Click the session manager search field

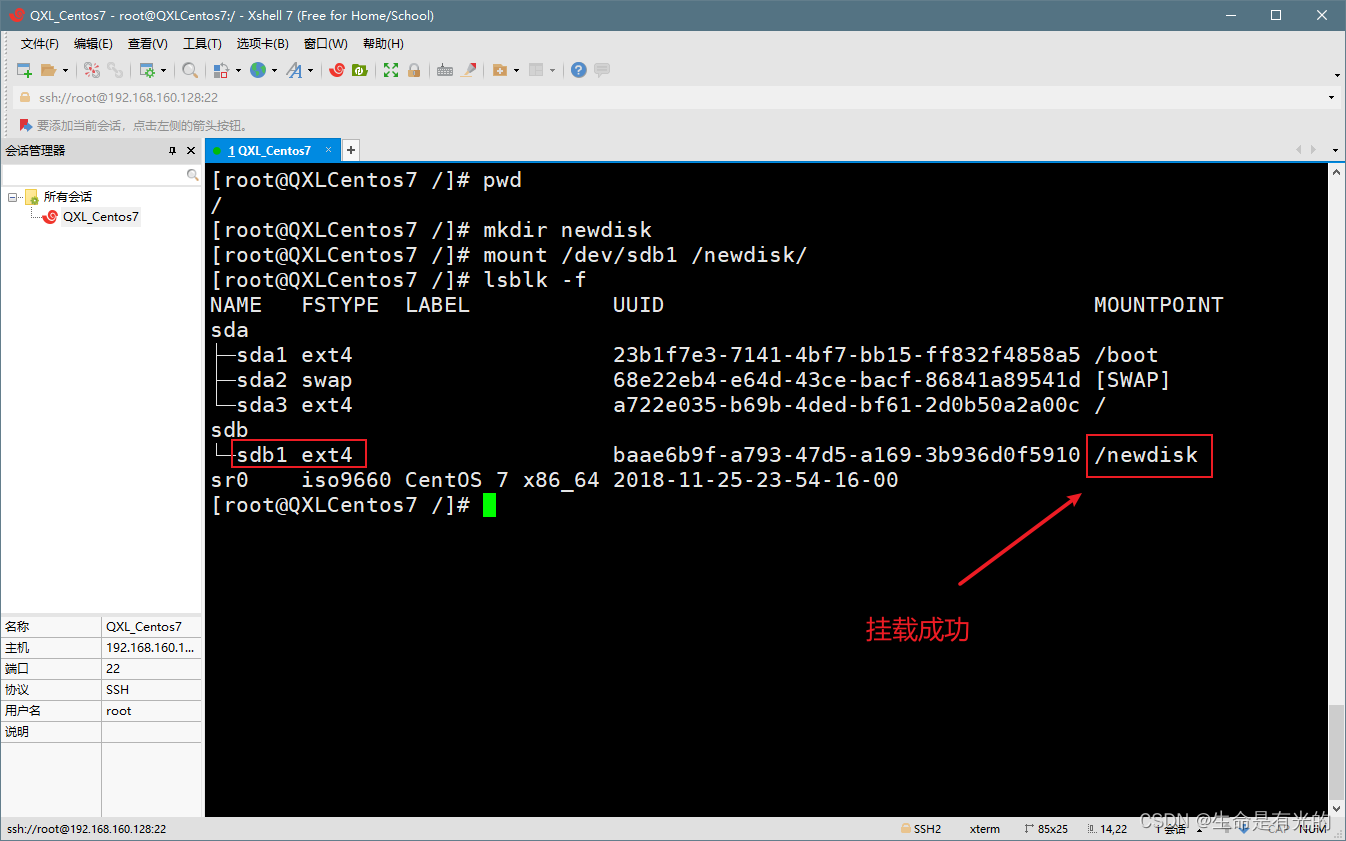(94, 174)
